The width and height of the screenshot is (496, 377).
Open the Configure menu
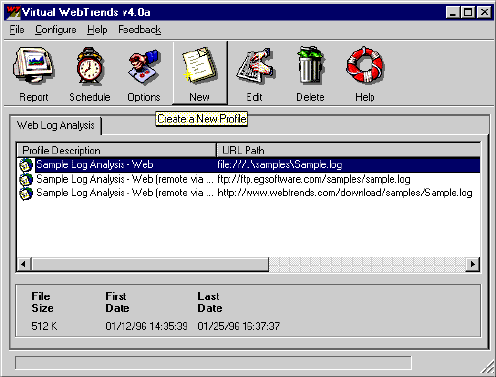pyautogui.click(x=56, y=30)
